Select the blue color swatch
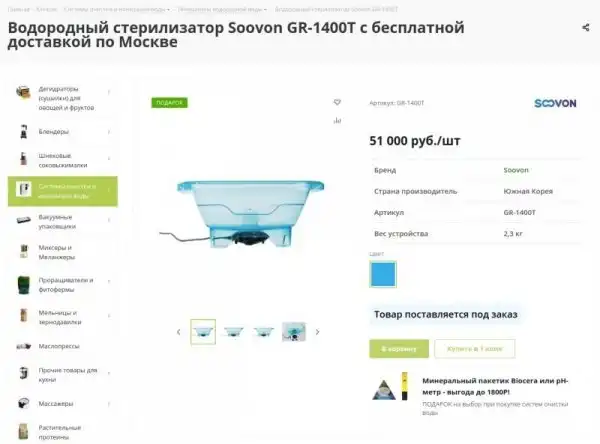The height and width of the screenshot is (444, 600). click(x=383, y=274)
